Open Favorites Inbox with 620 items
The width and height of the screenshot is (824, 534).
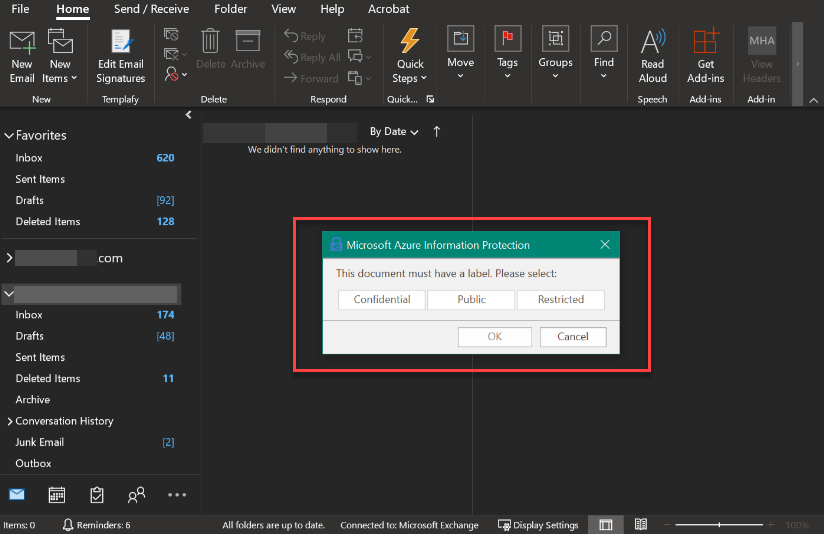point(95,158)
